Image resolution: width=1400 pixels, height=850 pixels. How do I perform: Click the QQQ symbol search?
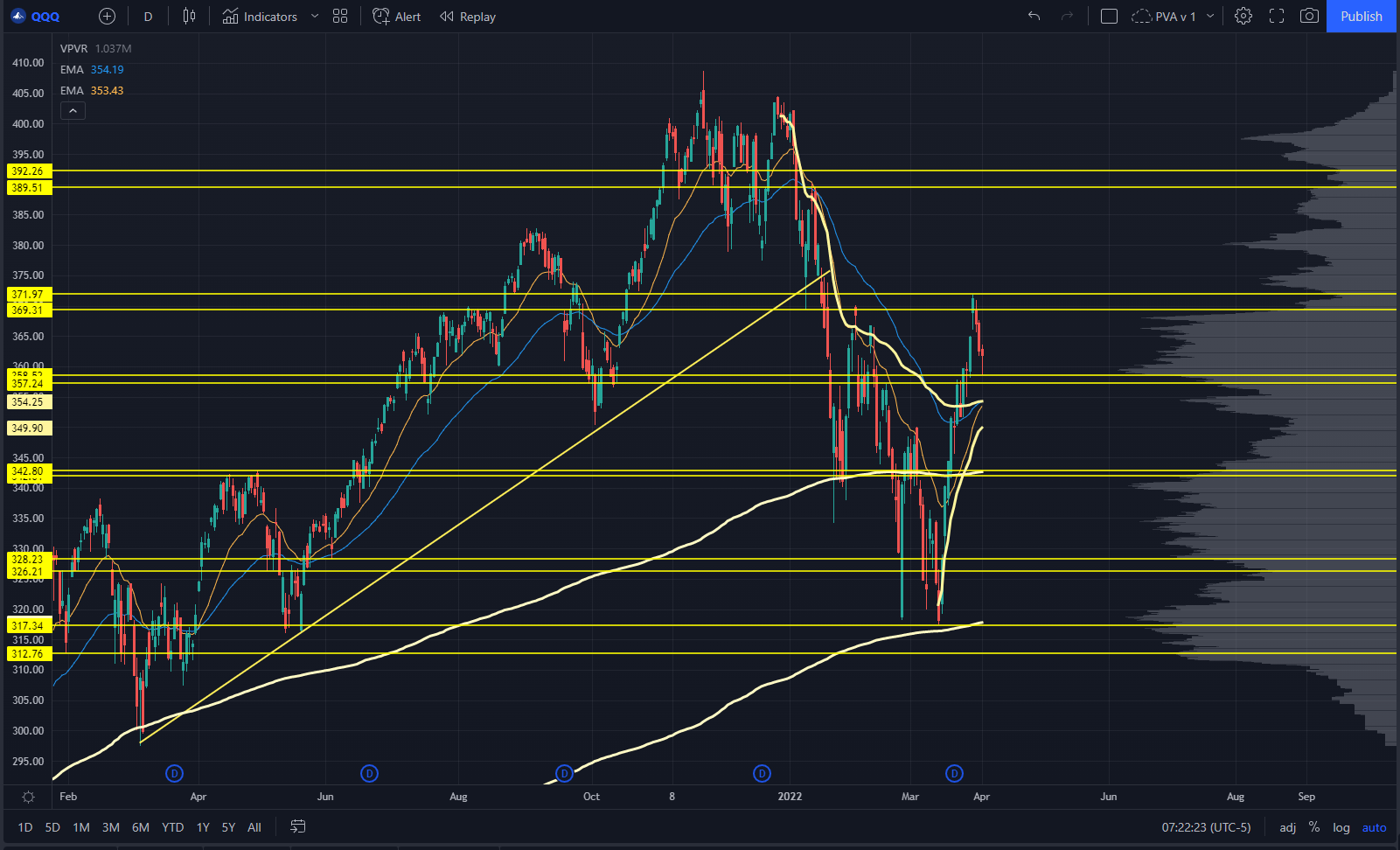pos(37,17)
